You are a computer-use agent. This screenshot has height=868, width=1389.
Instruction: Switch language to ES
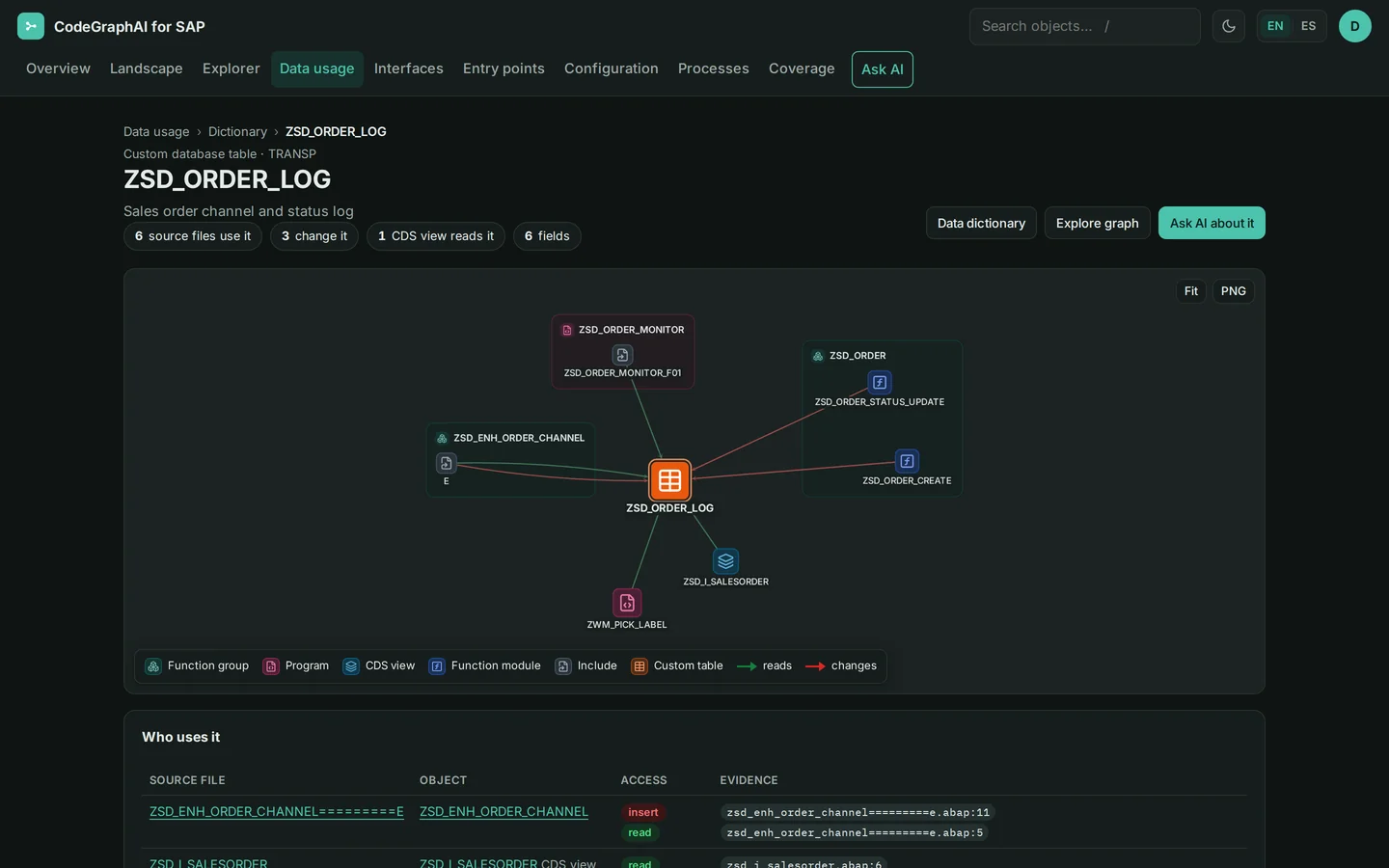pyautogui.click(x=1308, y=26)
